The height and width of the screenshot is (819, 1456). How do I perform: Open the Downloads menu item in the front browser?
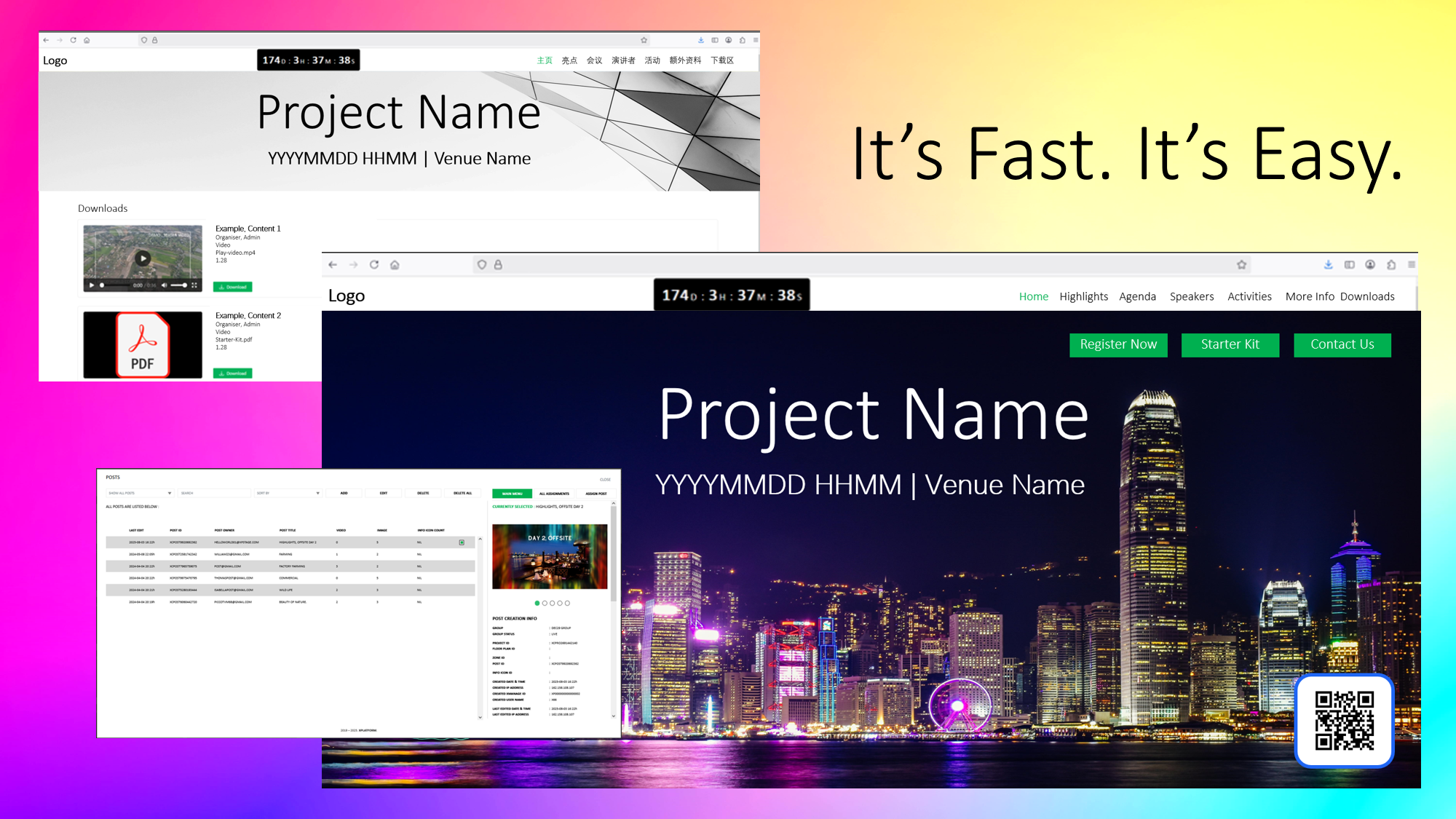click(1367, 296)
